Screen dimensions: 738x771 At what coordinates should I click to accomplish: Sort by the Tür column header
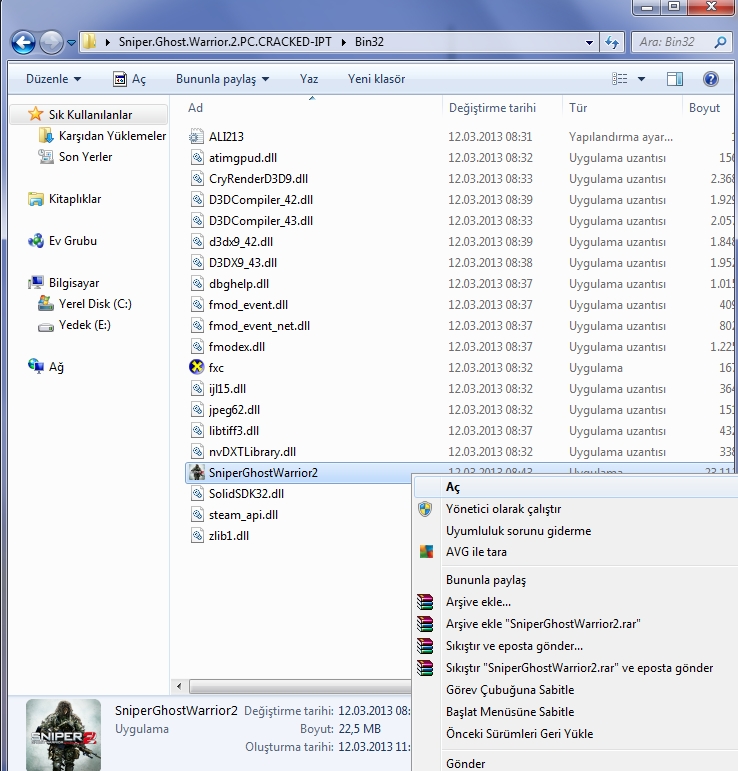[x=578, y=108]
